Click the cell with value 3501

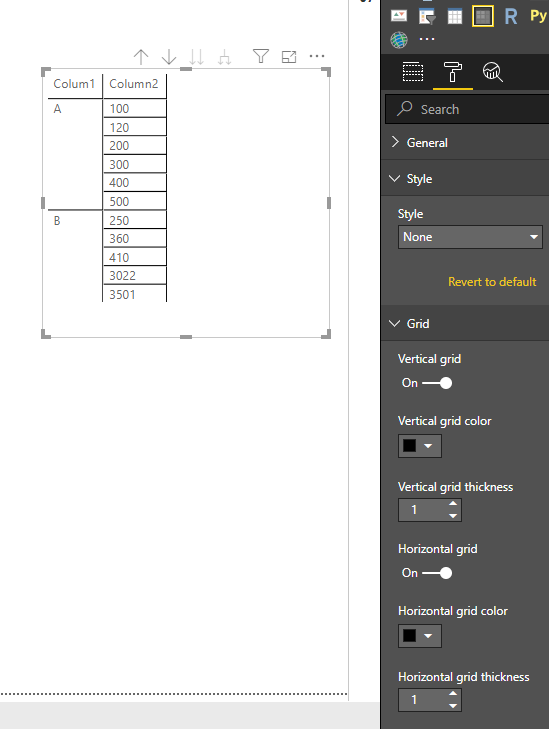pyautogui.click(x=134, y=294)
